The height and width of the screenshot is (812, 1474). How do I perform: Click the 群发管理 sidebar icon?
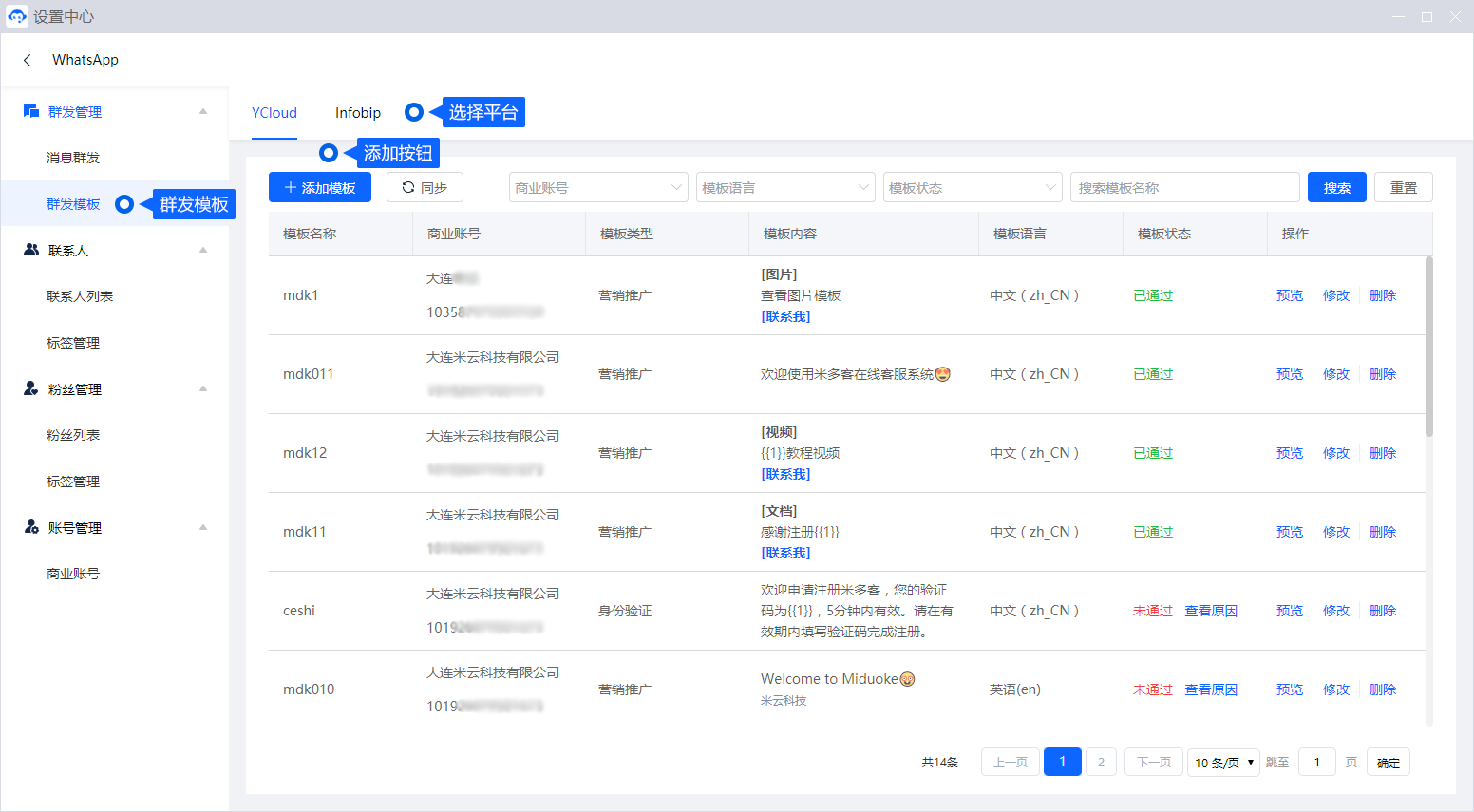pyautogui.click(x=31, y=112)
